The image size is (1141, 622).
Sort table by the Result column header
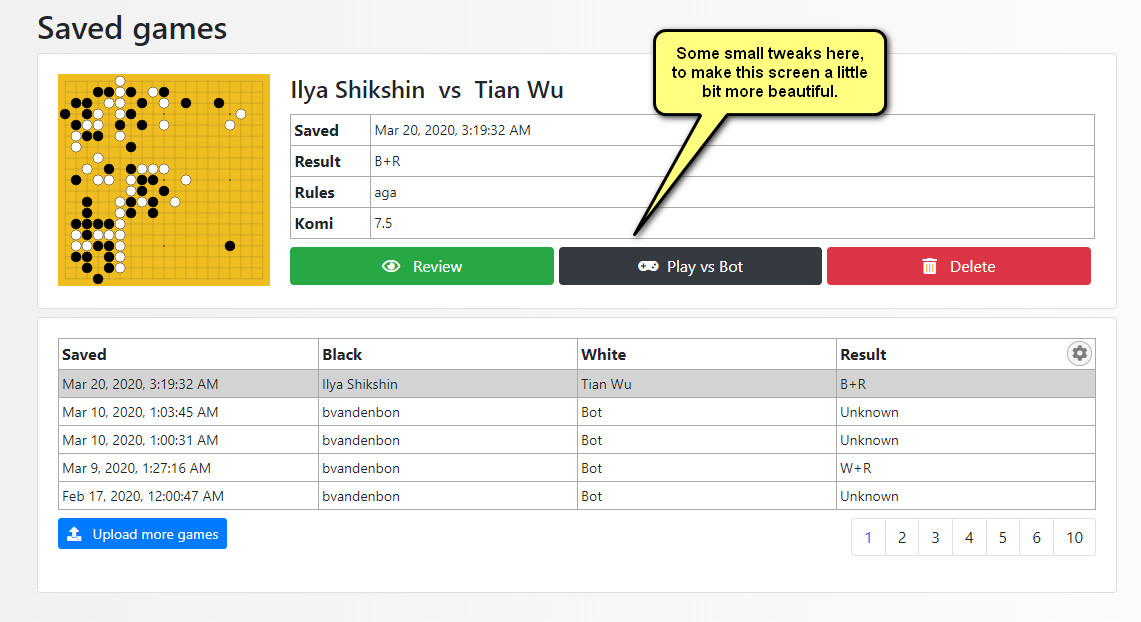(863, 354)
